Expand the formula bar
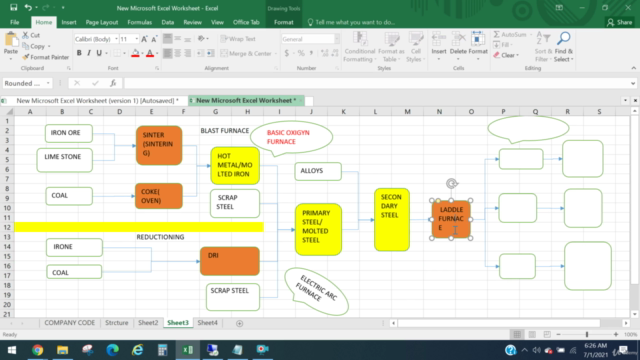Screen dimensions: 640x360 [x=633, y=83]
